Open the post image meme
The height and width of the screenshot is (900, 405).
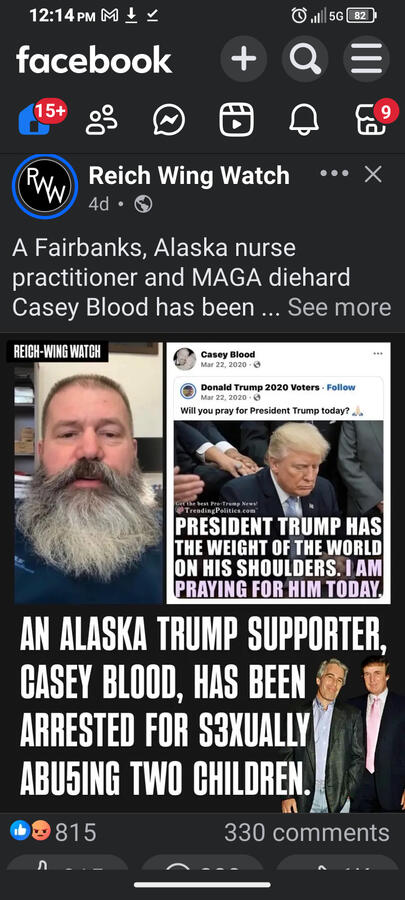202,572
